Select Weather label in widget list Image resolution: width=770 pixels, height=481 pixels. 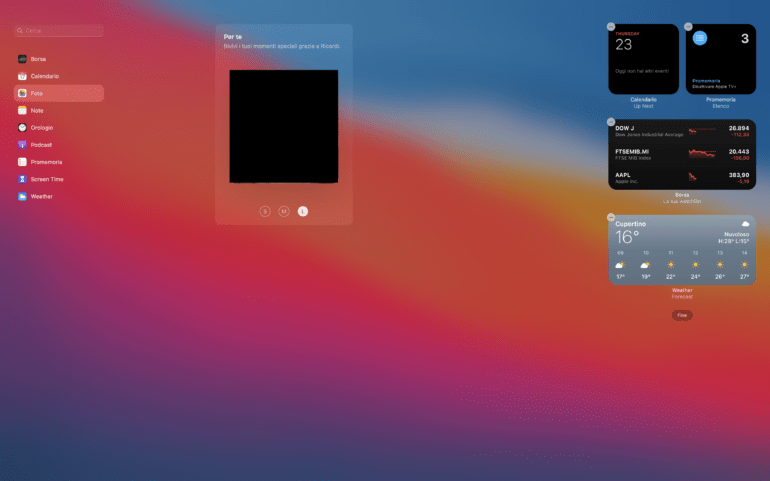click(x=42, y=197)
